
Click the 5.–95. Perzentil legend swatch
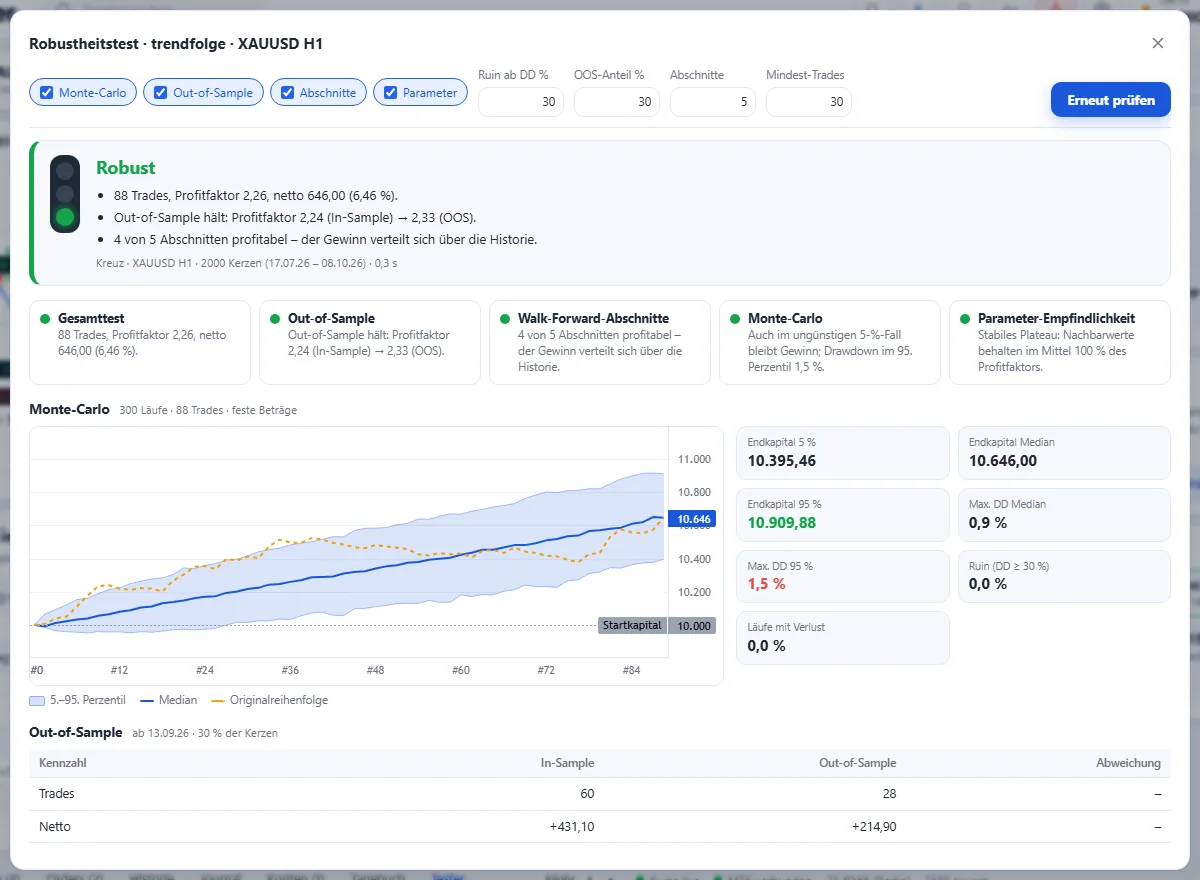coord(37,700)
